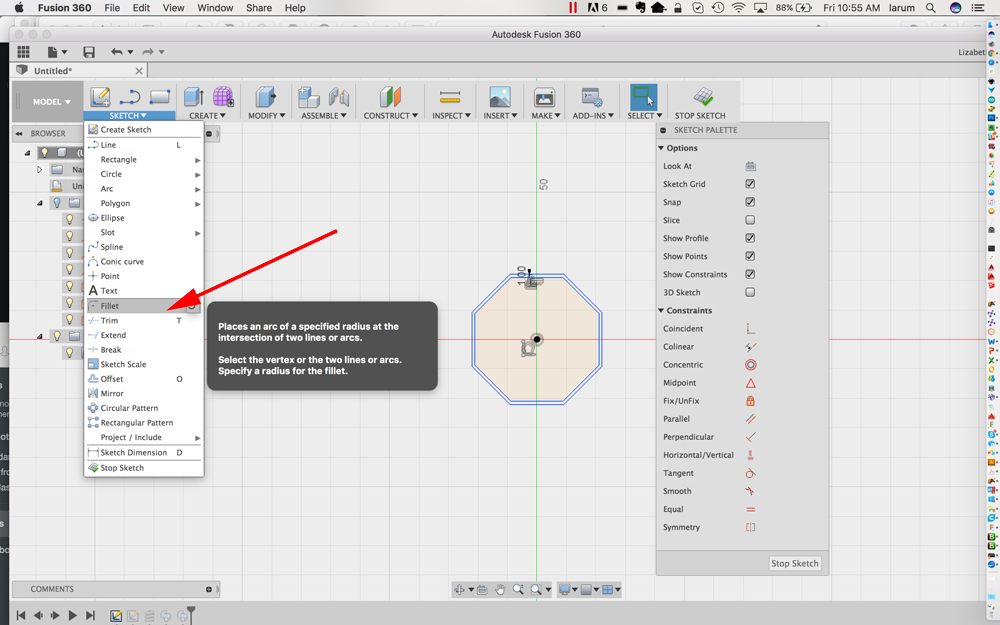Click the Orbit icon in navigation bar
Screen dimensions: 1000x625
[459, 589]
